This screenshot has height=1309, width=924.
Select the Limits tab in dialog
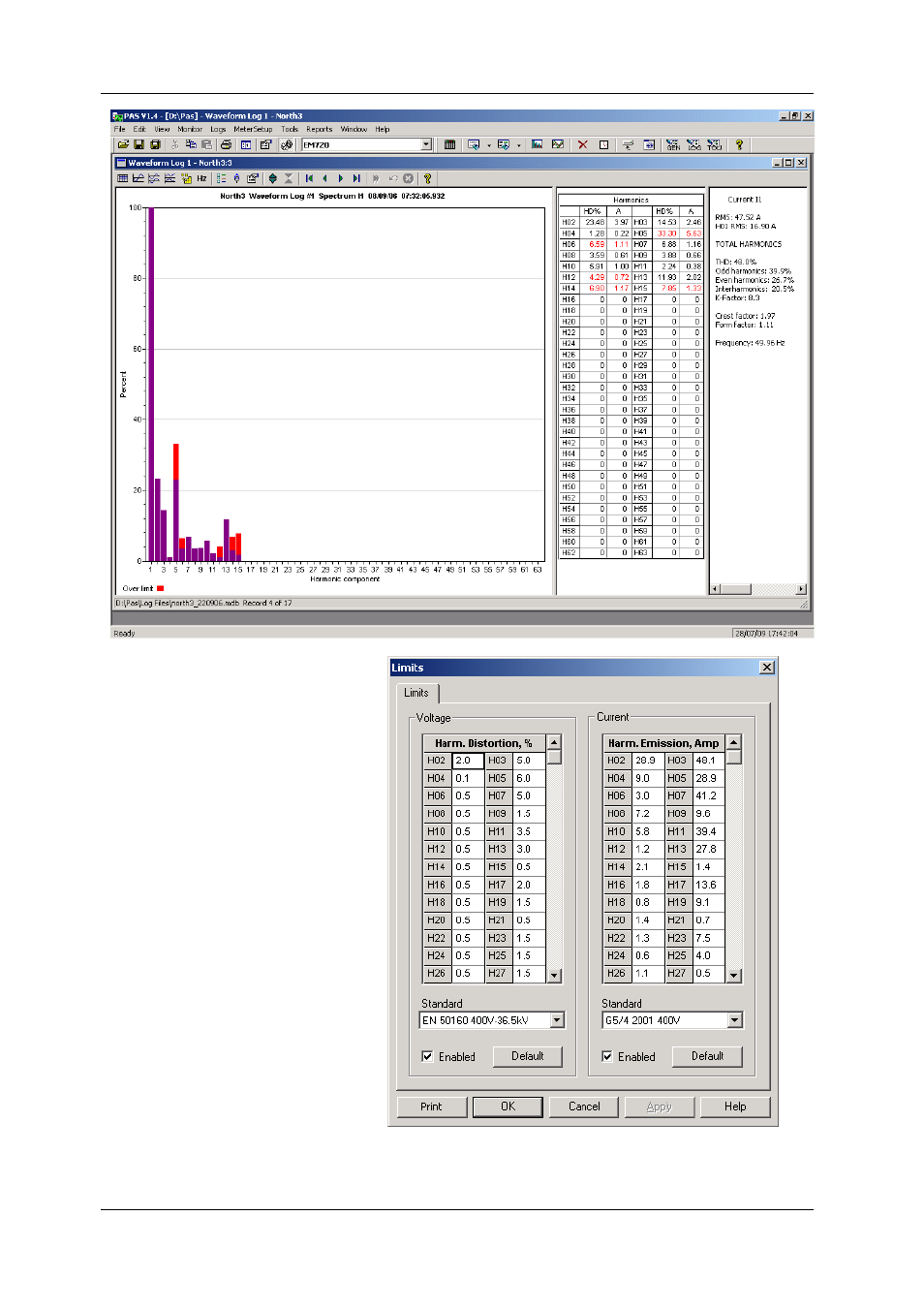[416, 693]
